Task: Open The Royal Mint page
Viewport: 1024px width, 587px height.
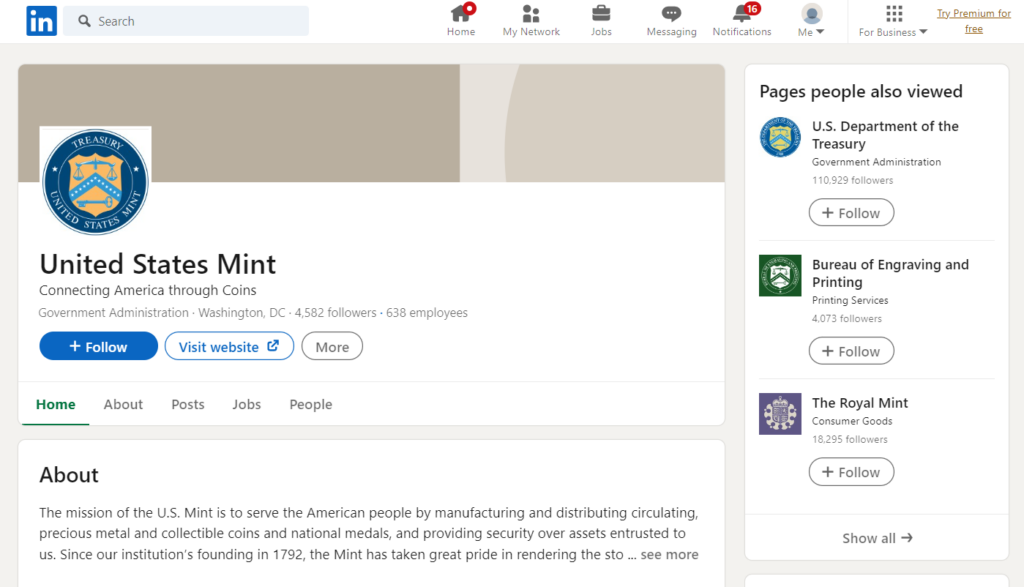Action: tap(859, 403)
